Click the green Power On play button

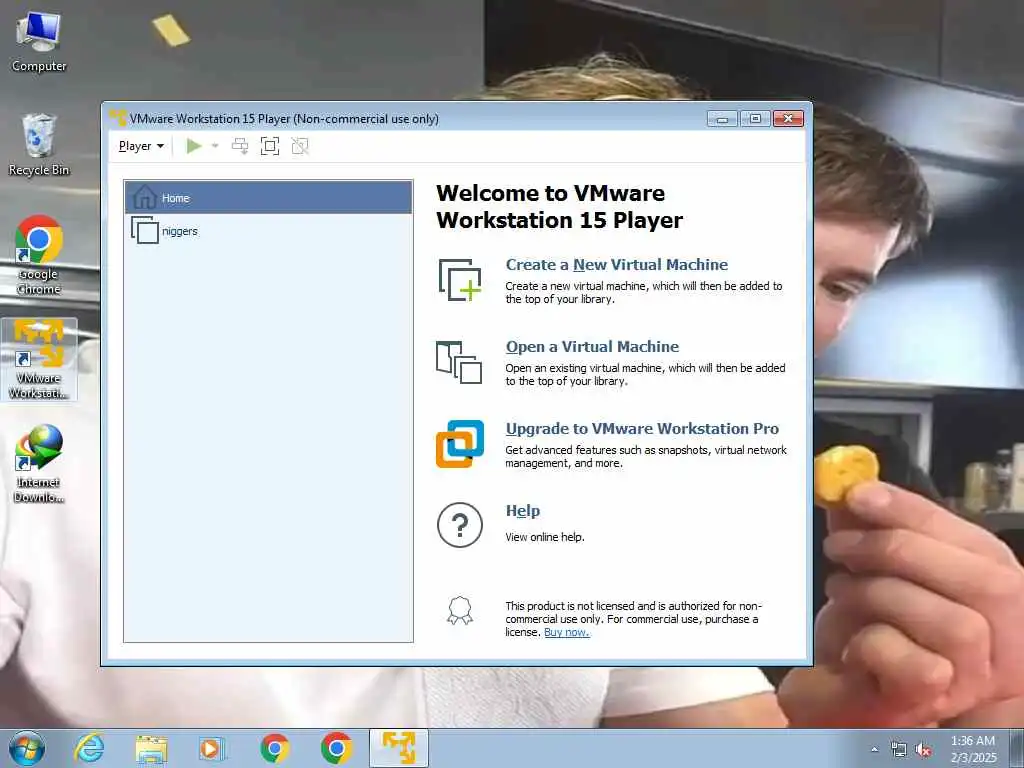[x=194, y=146]
